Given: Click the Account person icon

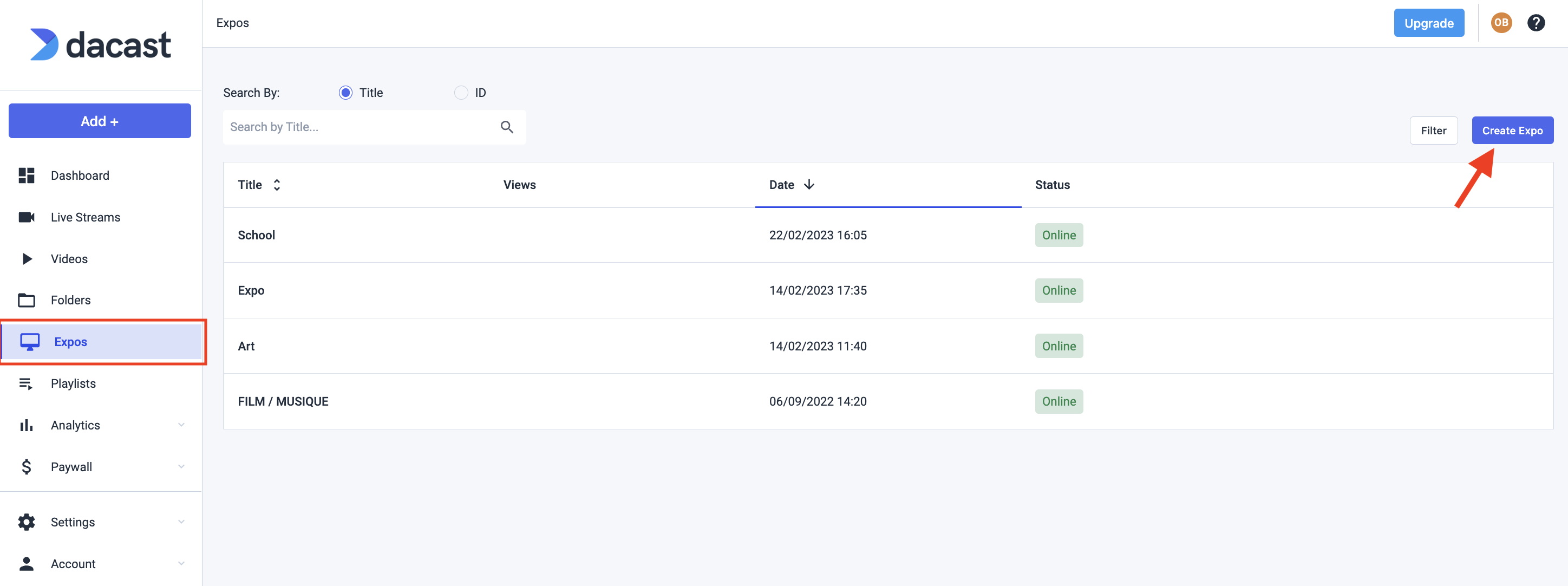Looking at the screenshot, I should coord(26,563).
